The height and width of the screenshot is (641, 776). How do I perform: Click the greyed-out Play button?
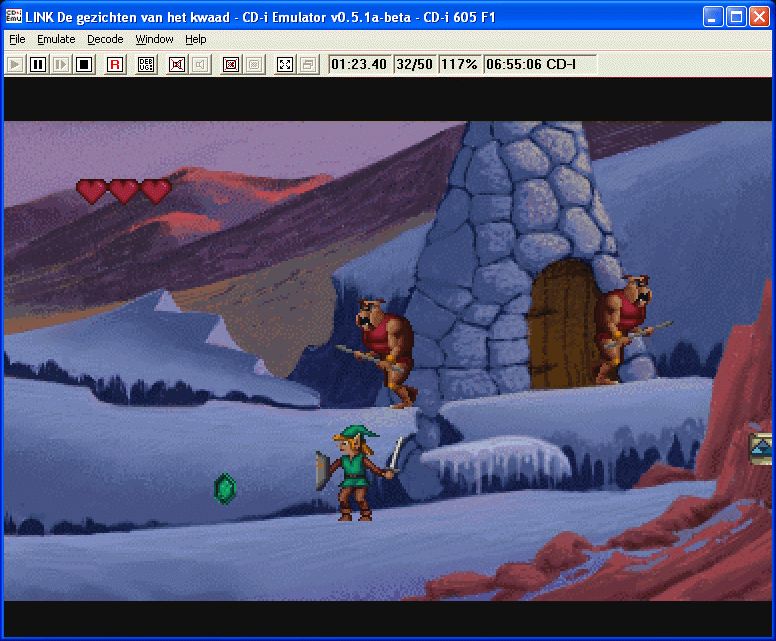[x=15, y=64]
